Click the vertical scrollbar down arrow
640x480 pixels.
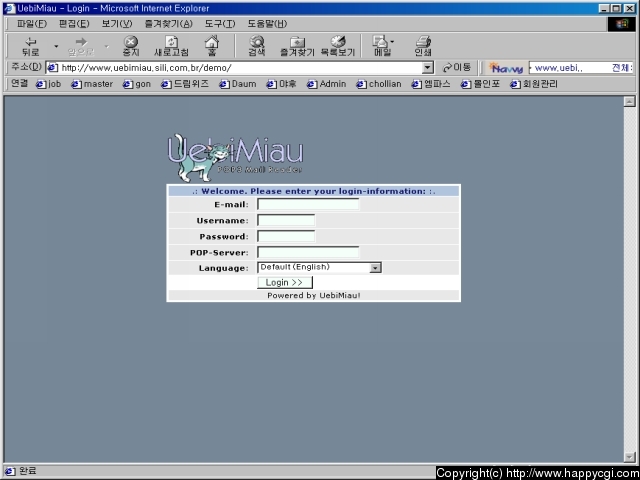pos(629,457)
